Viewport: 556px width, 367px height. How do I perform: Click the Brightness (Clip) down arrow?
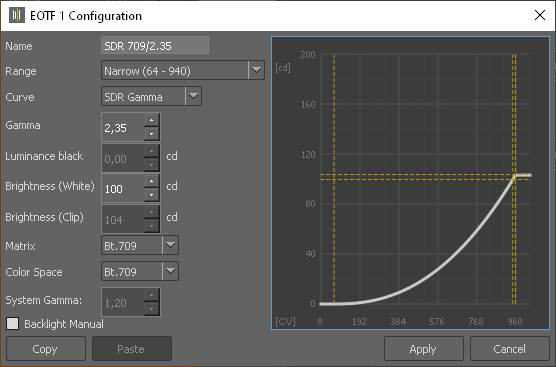[152, 226]
